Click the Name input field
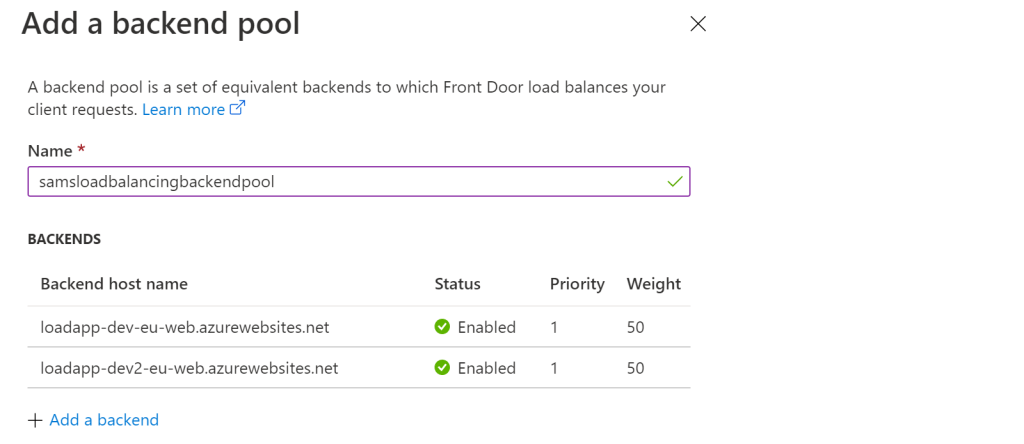This screenshot has height=444, width=1024. pos(340,182)
